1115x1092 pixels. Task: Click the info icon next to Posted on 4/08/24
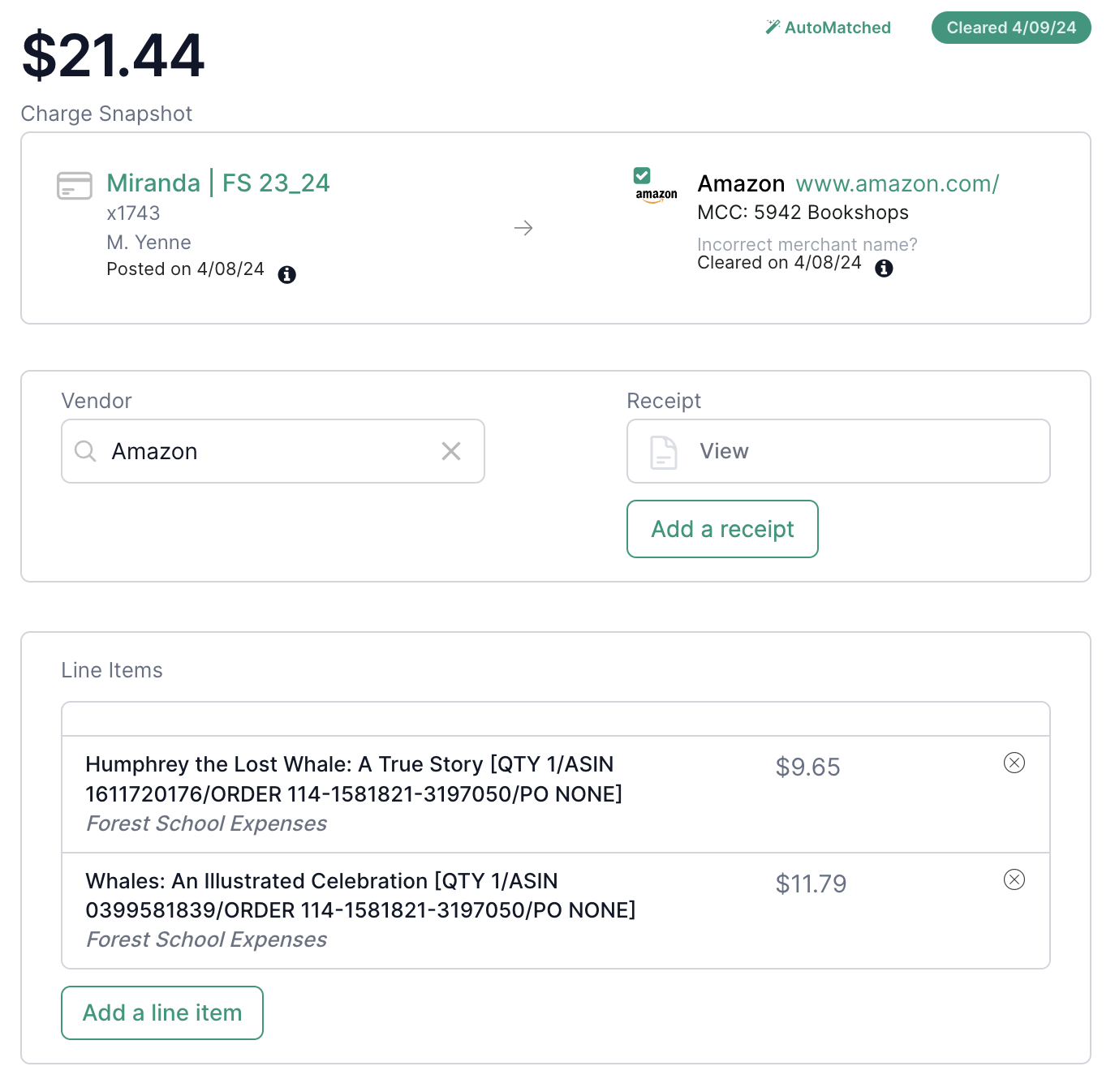(286, 274)
